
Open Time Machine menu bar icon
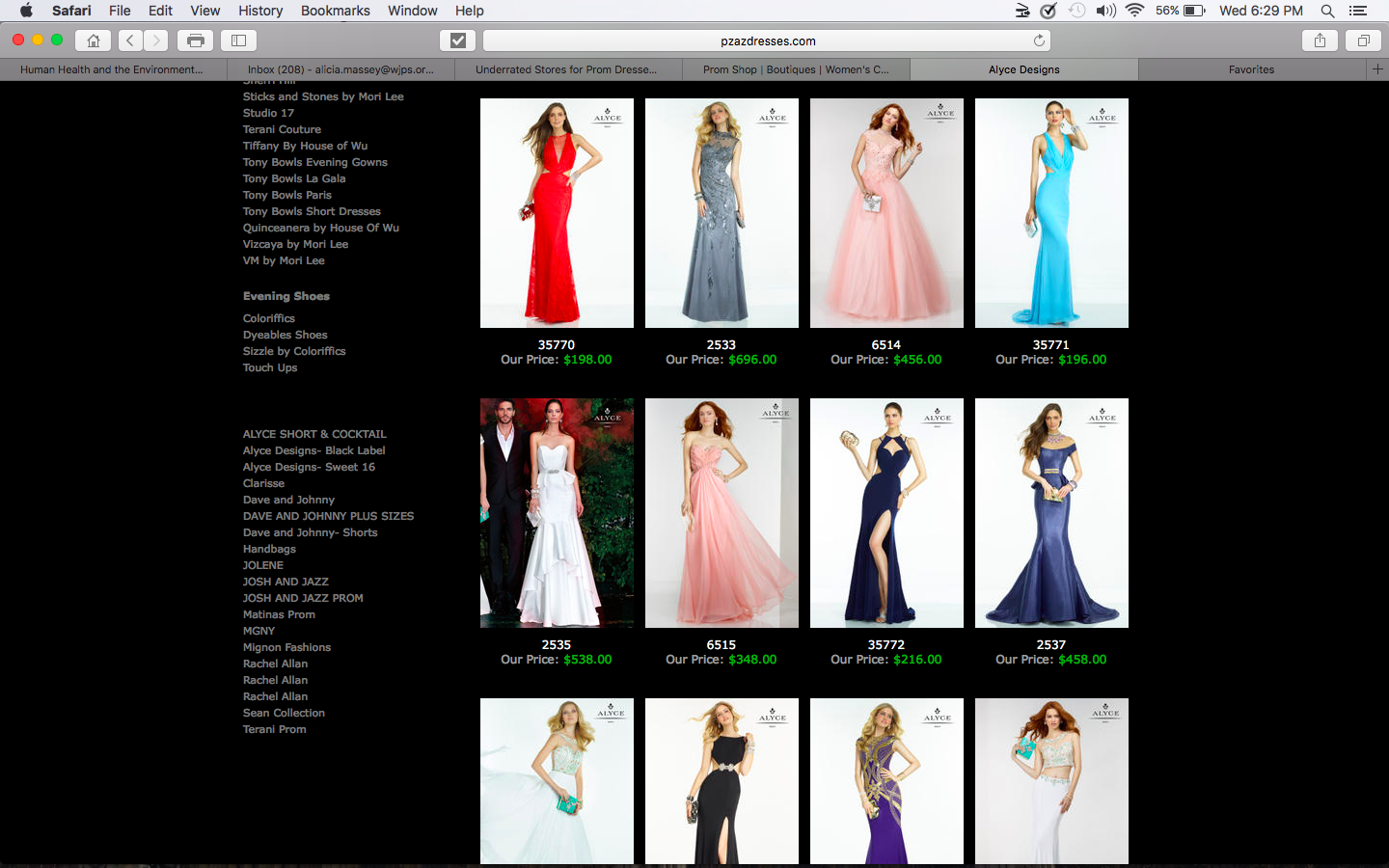(1077, 11)
